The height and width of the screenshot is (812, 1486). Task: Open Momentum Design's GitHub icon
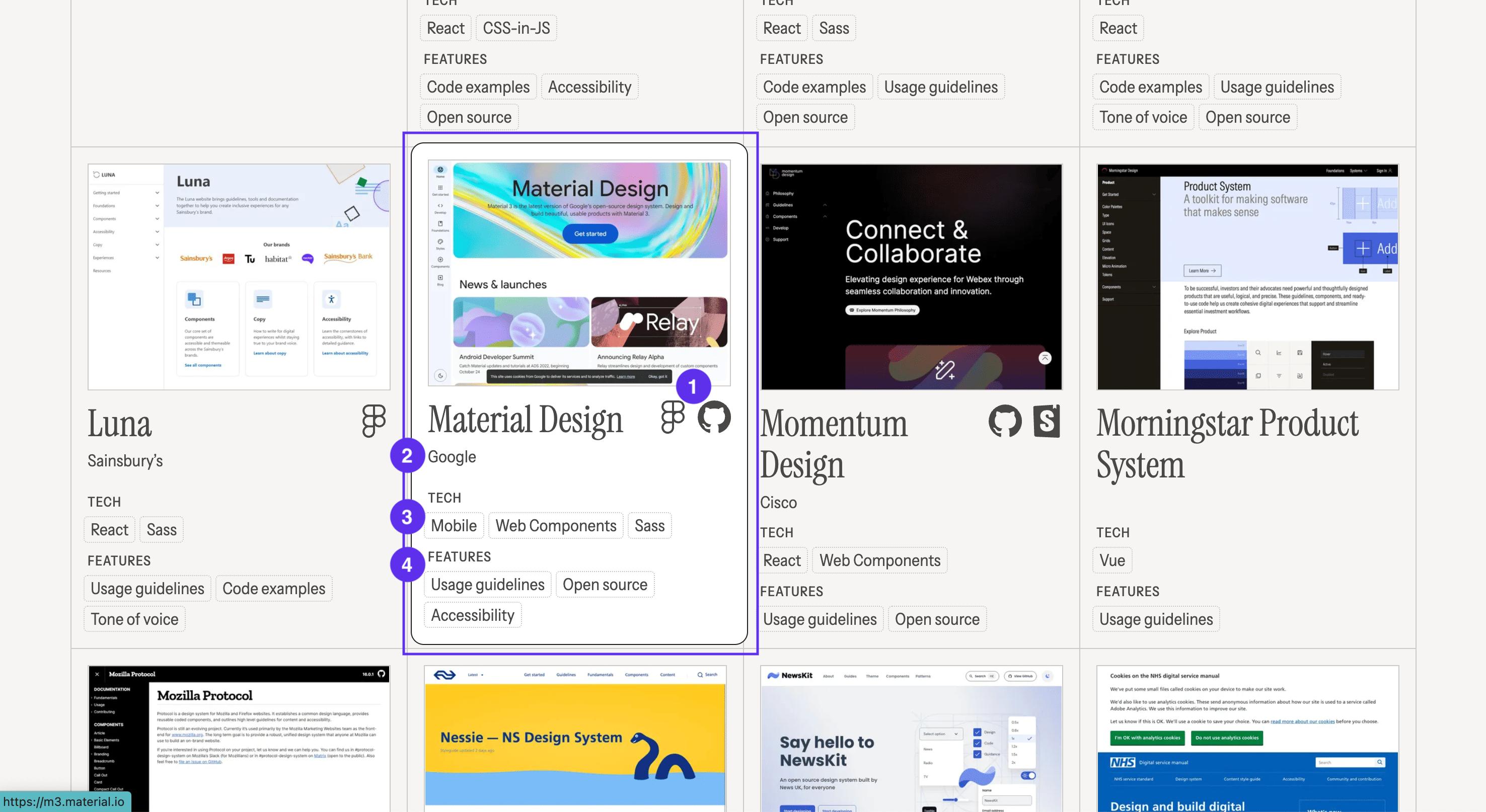coord(1005,421)
